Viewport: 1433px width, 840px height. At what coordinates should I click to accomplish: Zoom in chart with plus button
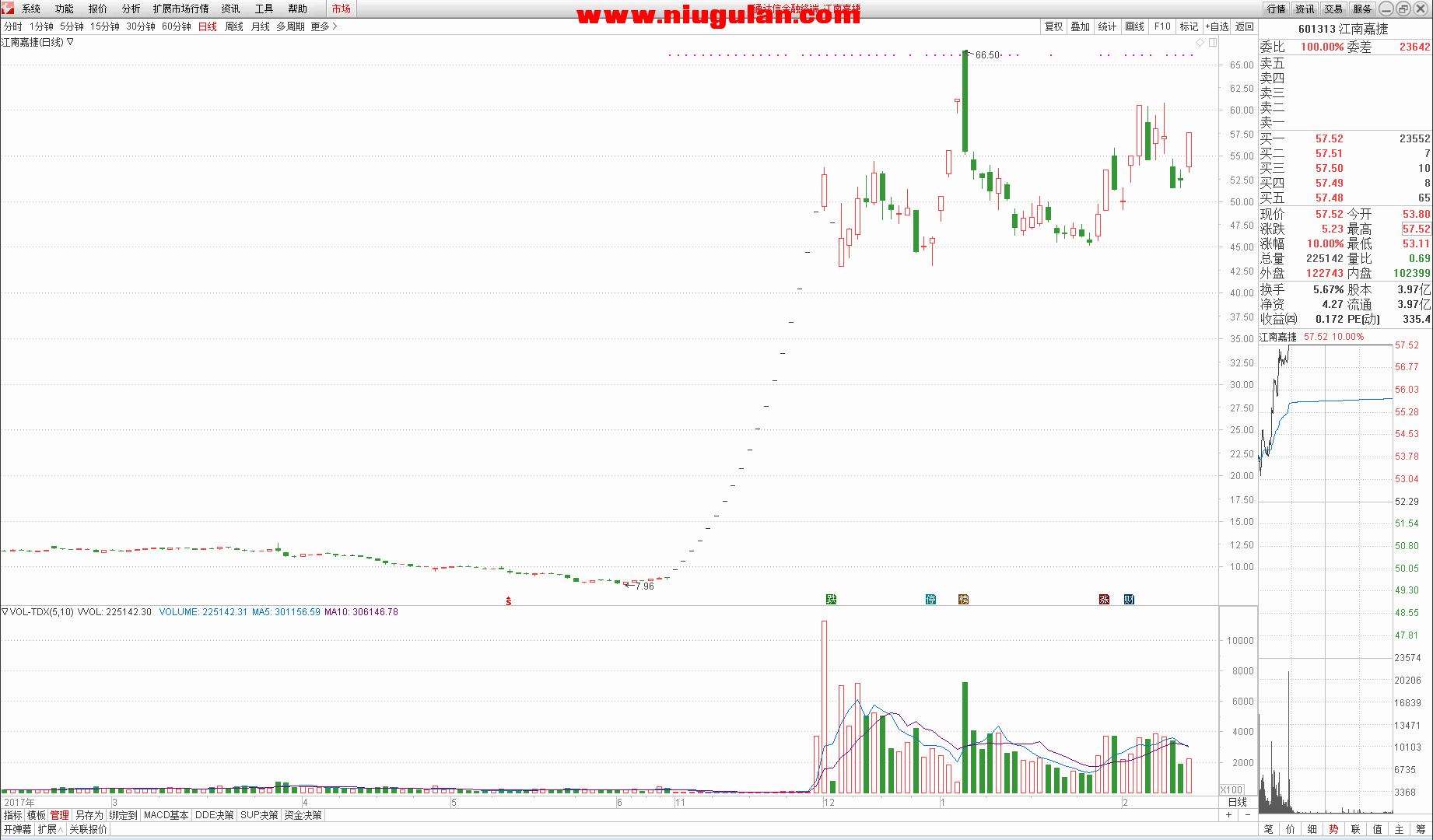click(1229, 815)
